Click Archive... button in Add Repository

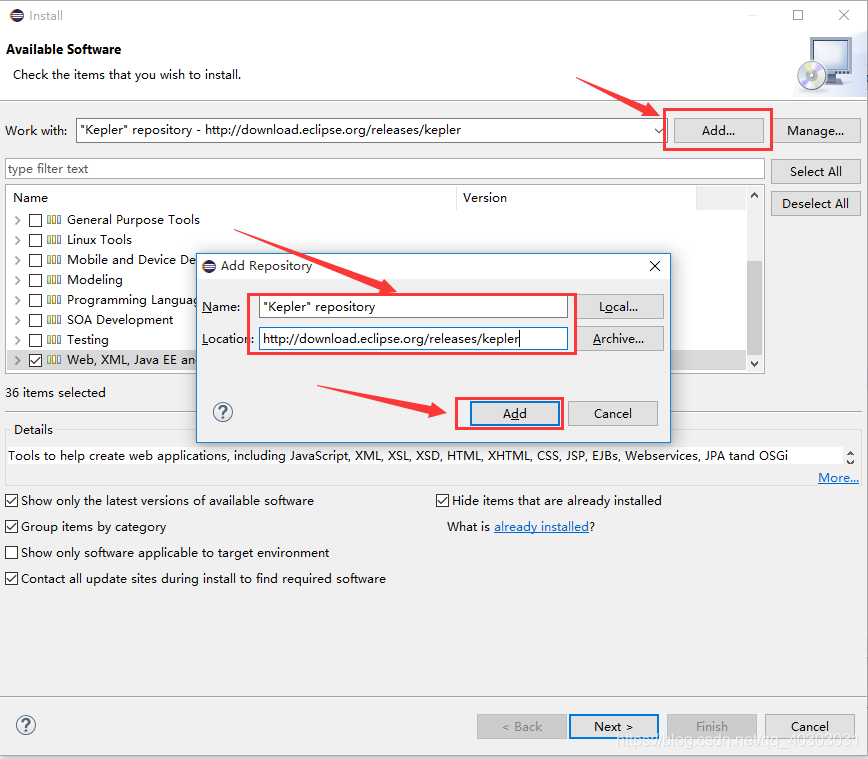click(618, 339)
